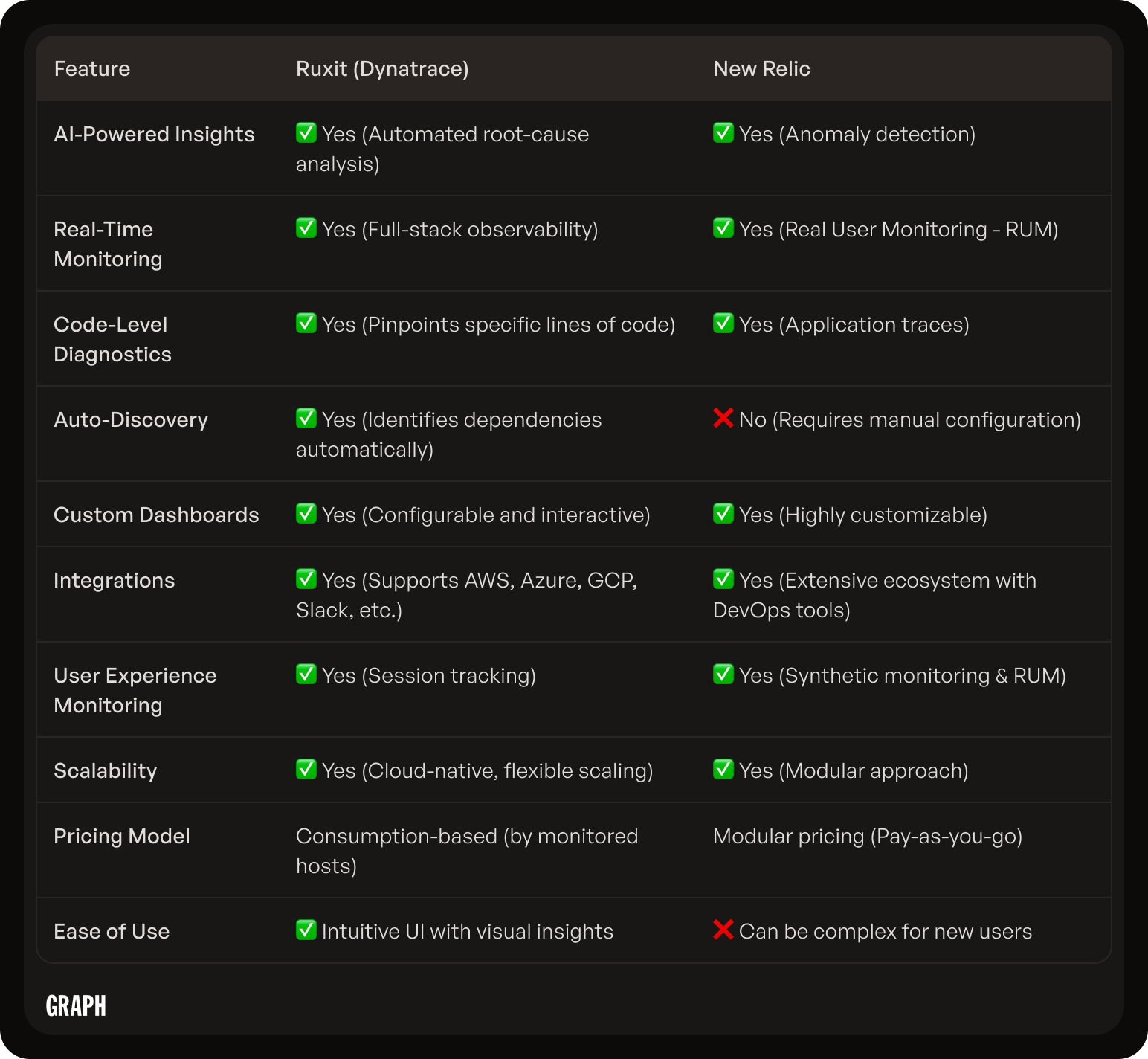Click the Ease of Use row label
The image size is (1148, 1059).
point(112,931)
